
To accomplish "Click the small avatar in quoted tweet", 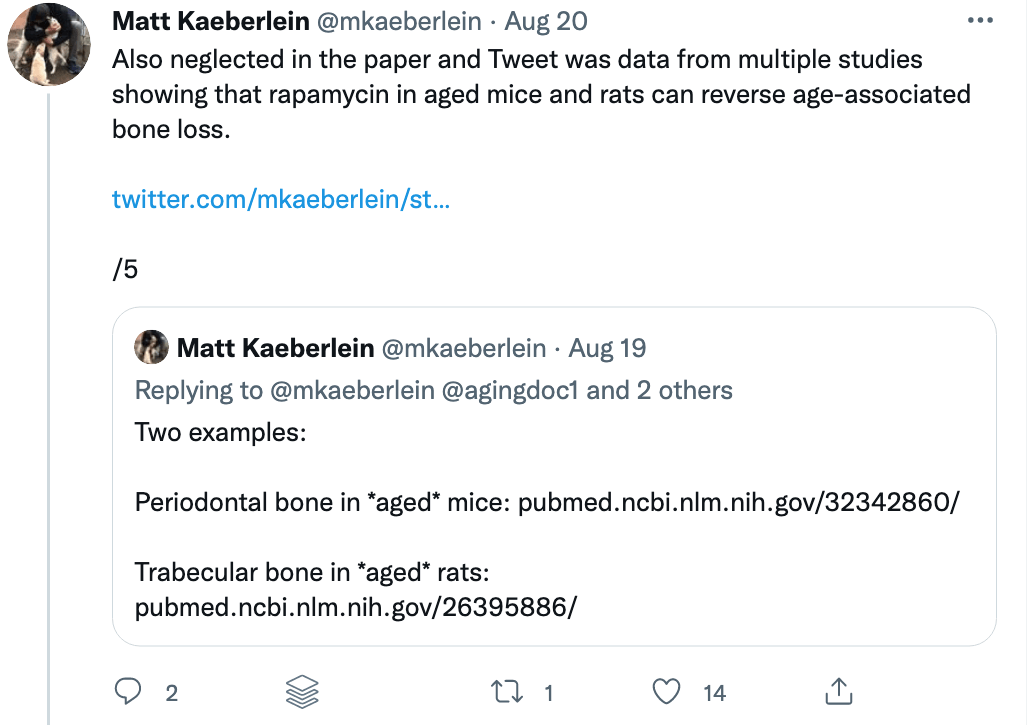I will pos(151,347).
